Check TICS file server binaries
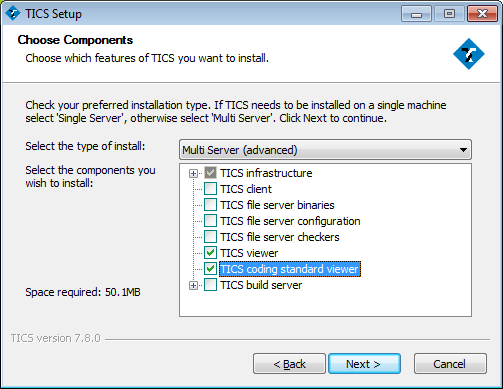This screenshot has height=389, width=503. coord(210,205)
